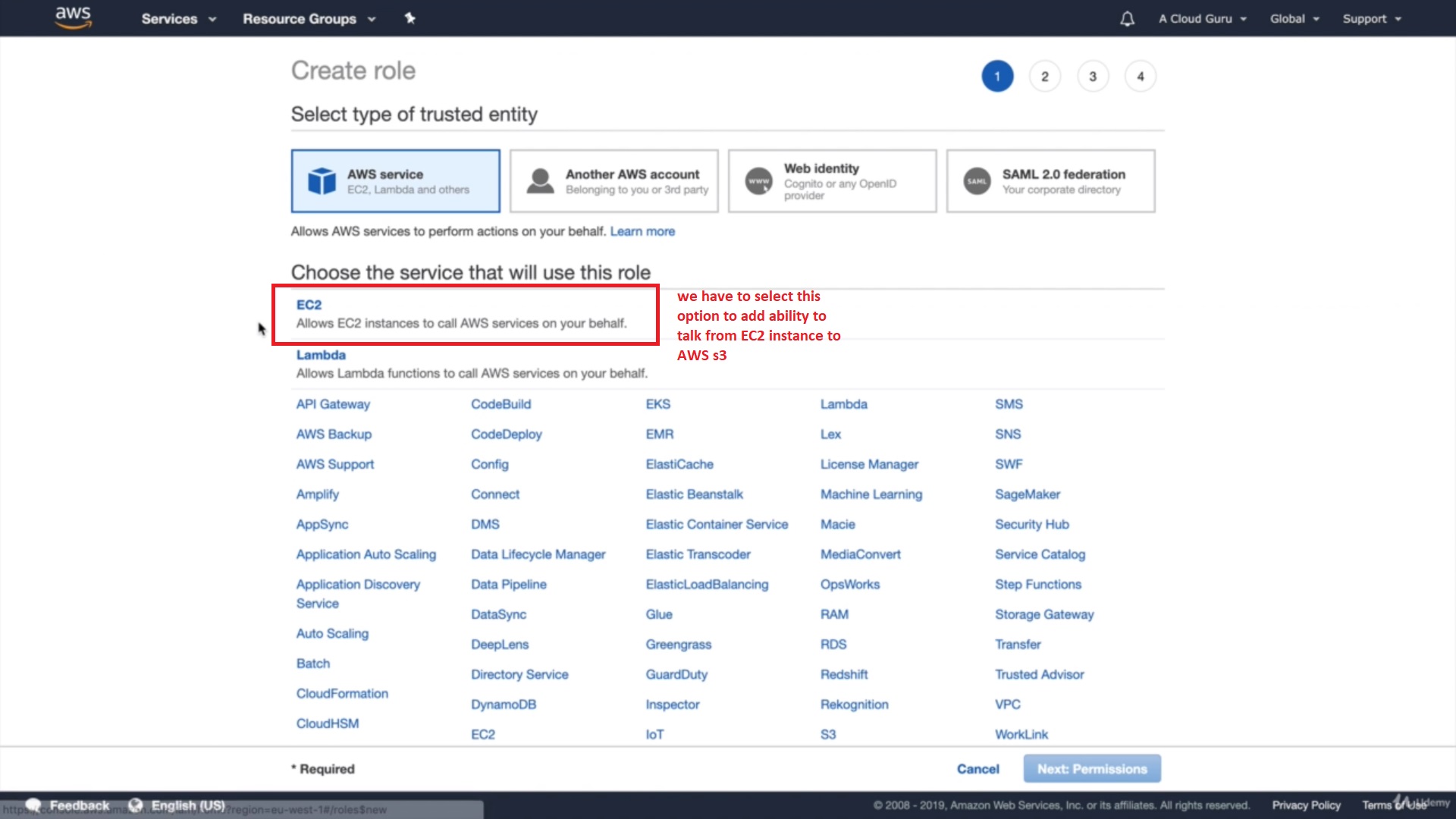
Task: Click the Web identity www icon
Action: [x=758, y=181]
